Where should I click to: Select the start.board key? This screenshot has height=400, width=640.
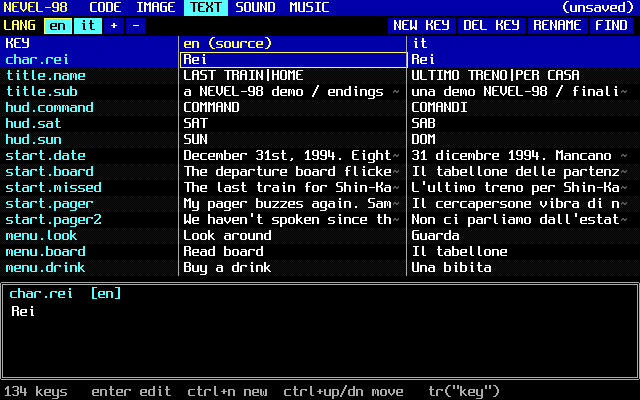[x=89, y=171]
